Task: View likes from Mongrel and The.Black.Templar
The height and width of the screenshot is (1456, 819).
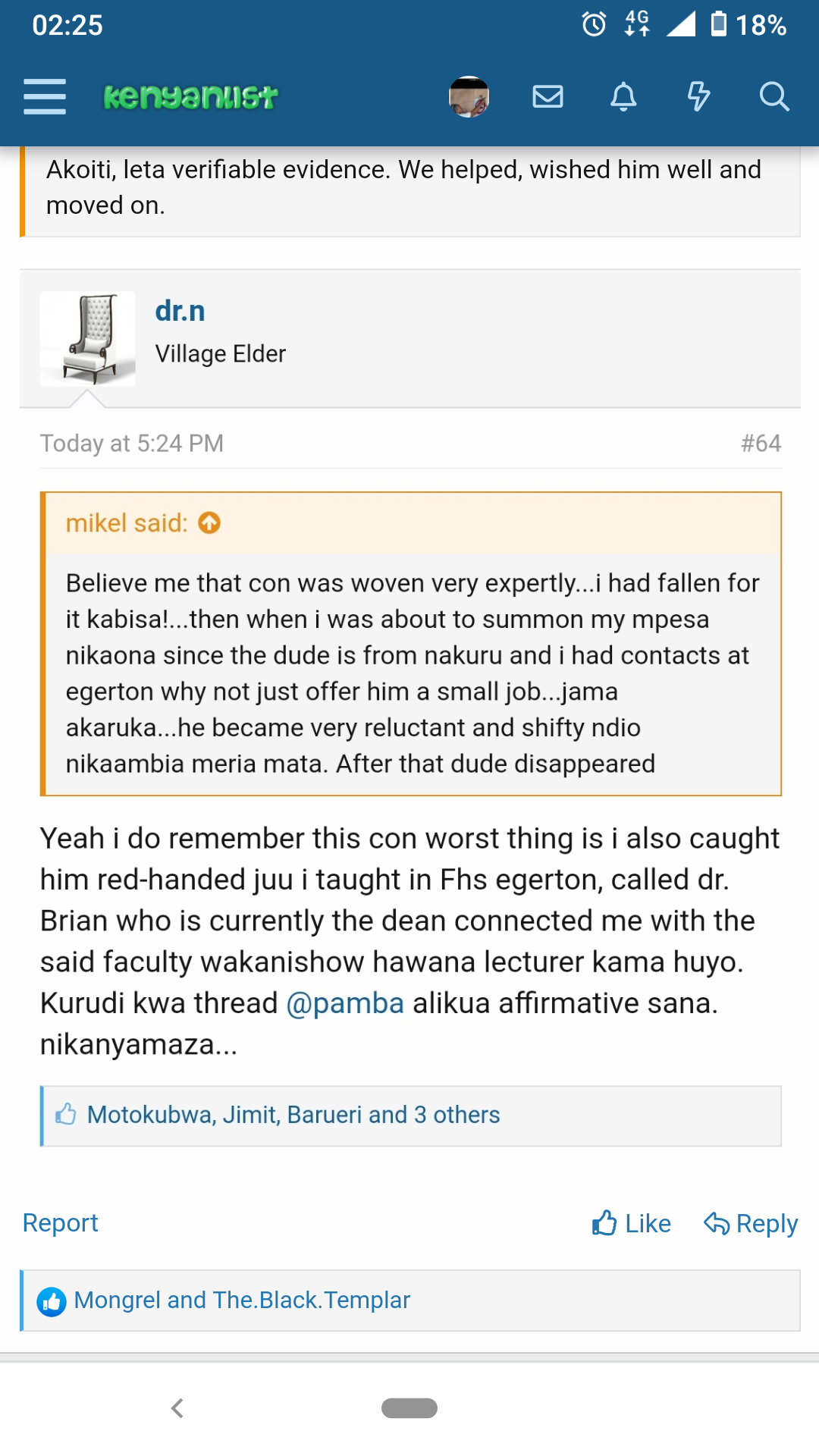Action: 242,1301
